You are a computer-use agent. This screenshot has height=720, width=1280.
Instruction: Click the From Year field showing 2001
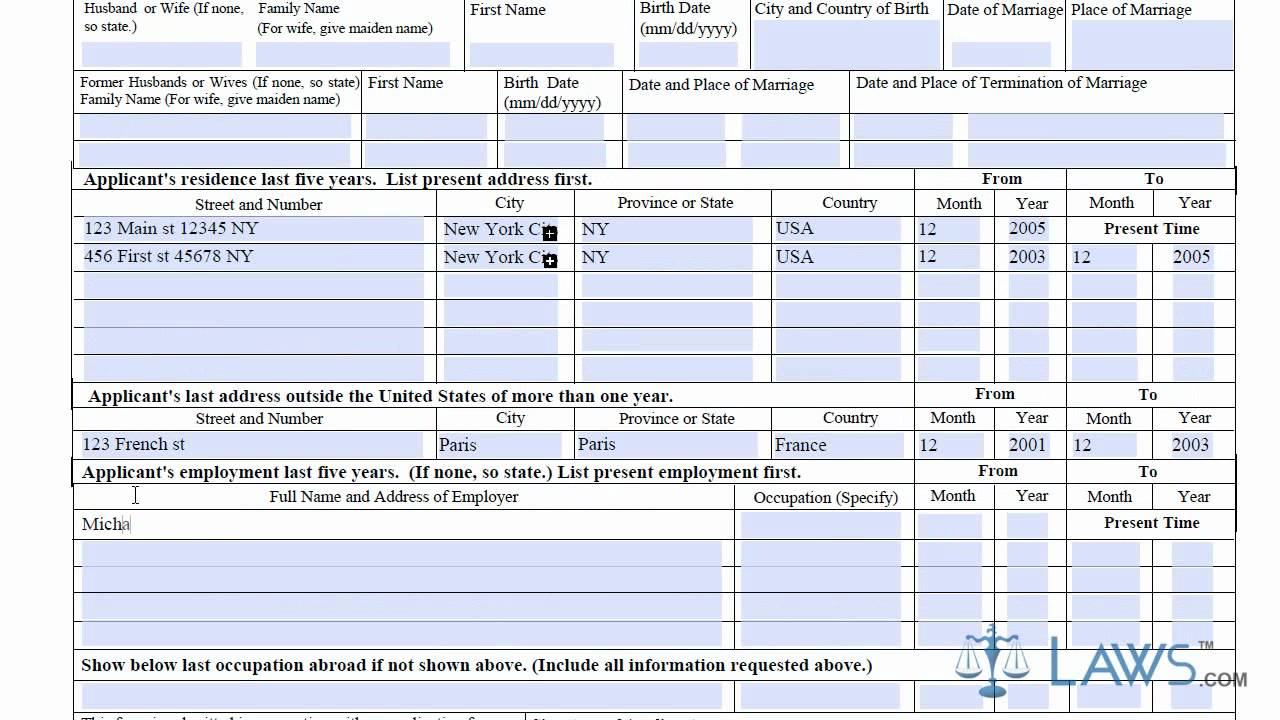tap(1027, 445)
